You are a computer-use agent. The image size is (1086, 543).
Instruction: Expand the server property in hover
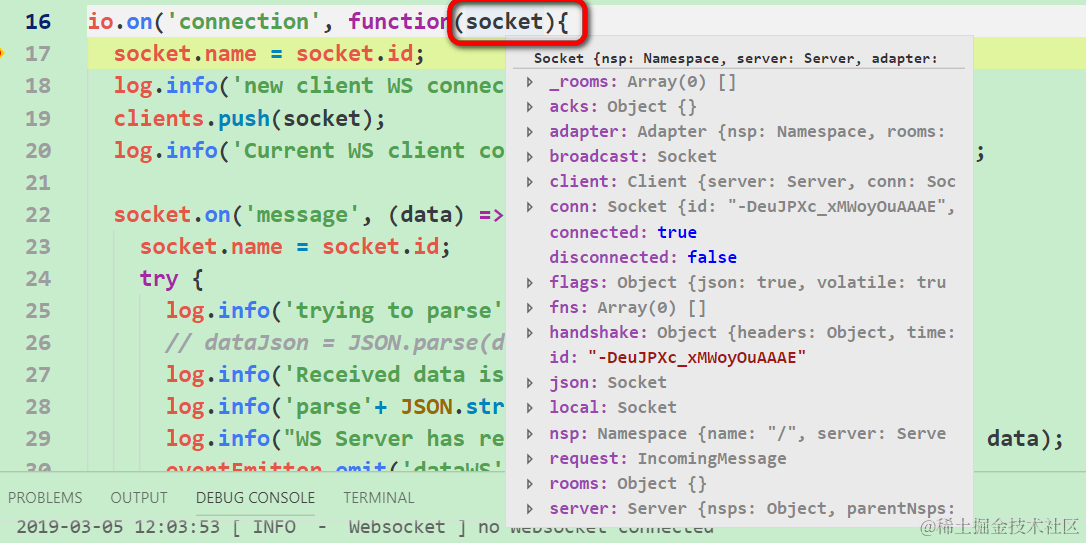[x=530, y=508]
